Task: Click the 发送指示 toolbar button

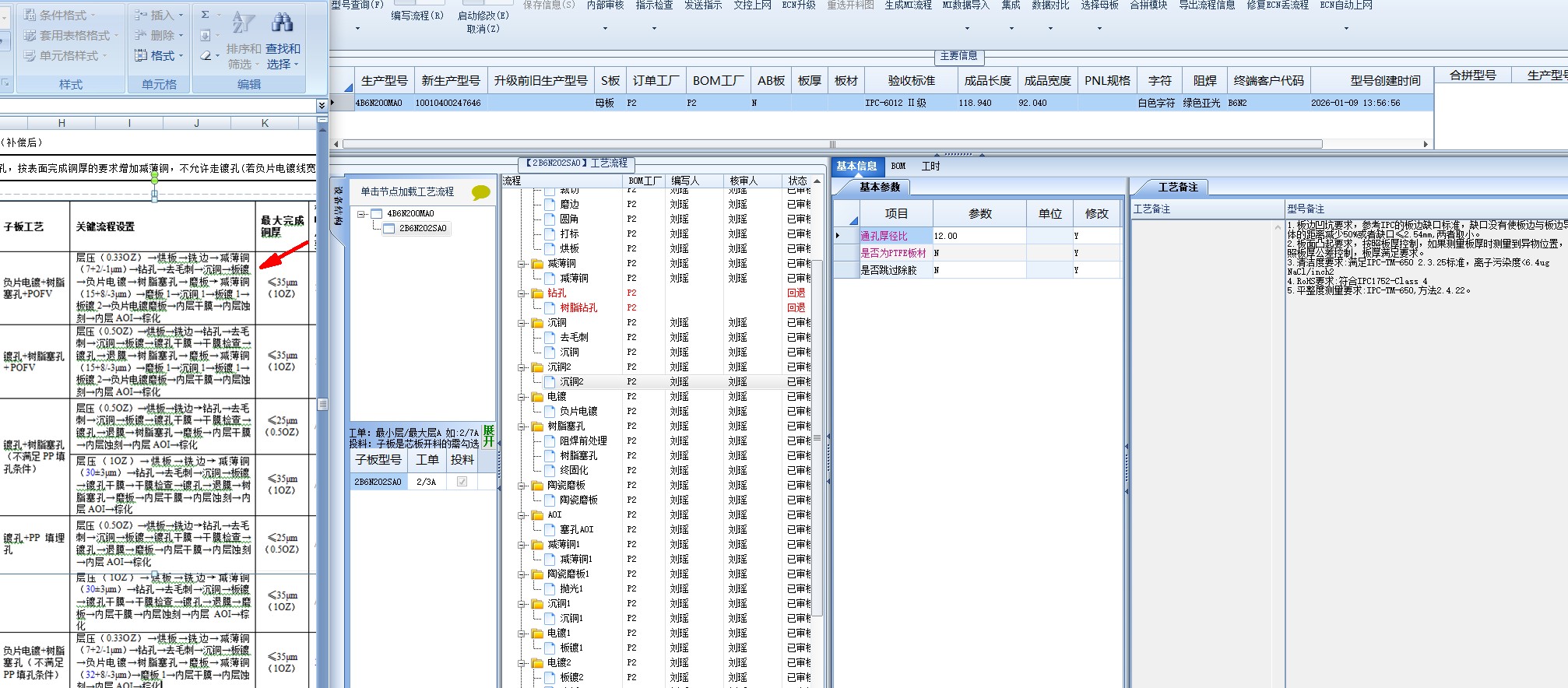Action: coord(703,5)
